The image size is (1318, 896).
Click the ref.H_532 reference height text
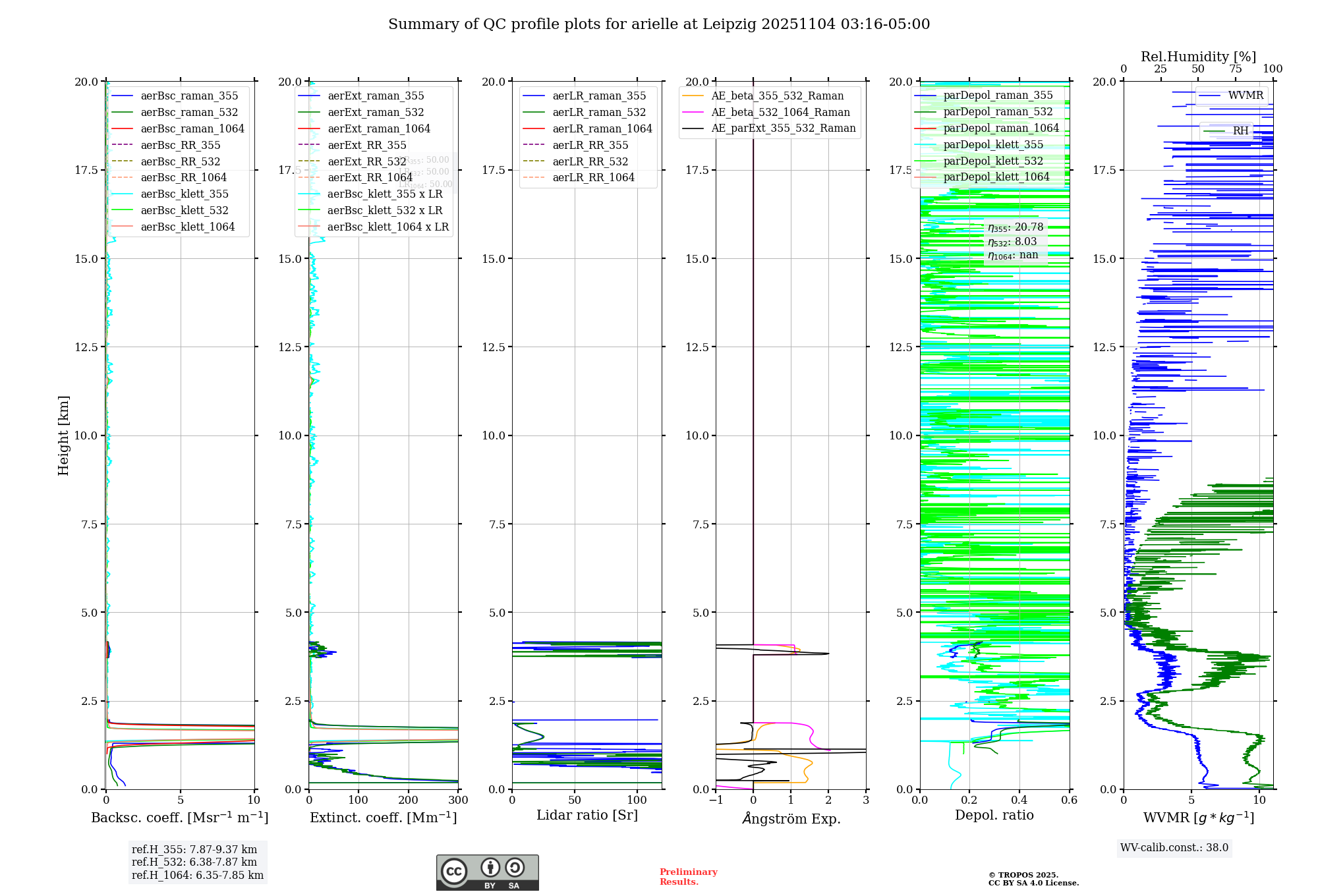click(194, 862)
